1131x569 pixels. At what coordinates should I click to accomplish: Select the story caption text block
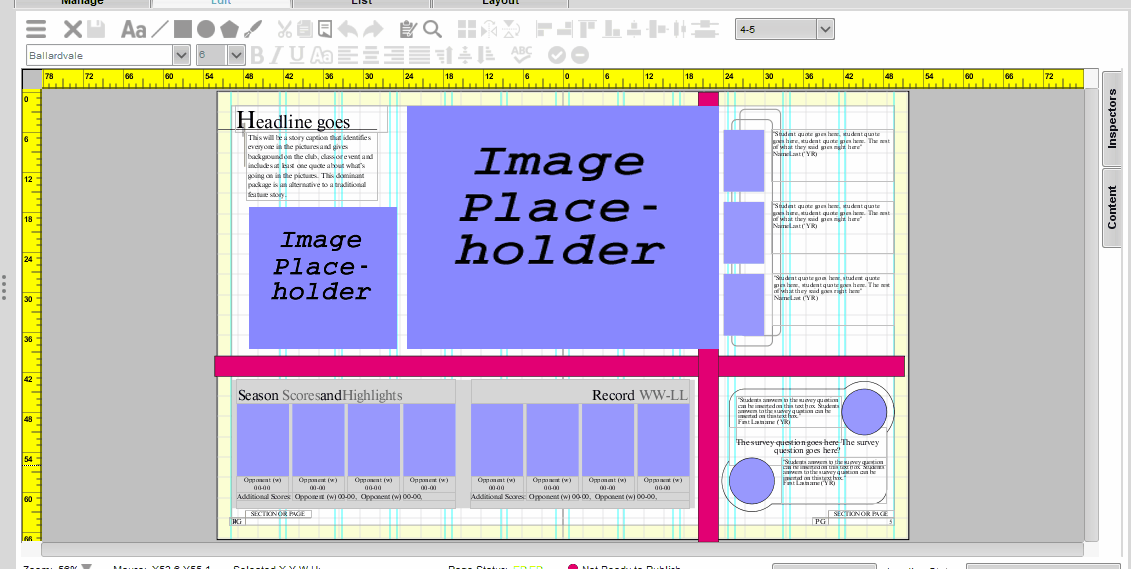tap(312, 165)
